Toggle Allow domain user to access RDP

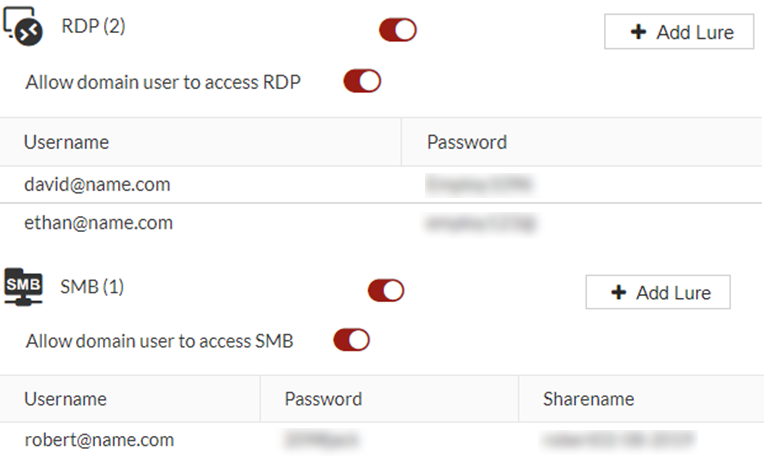362,82
